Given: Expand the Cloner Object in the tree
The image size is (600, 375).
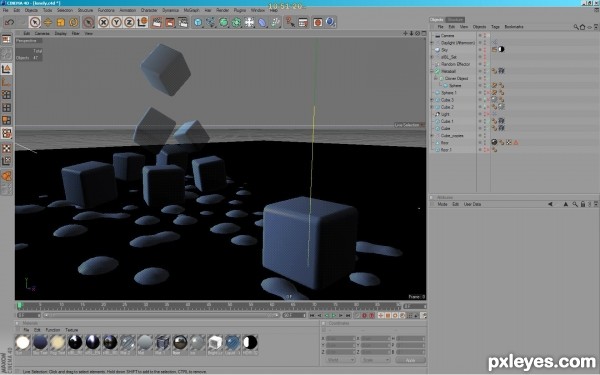Looking at the screenshot, I should 436,78.
